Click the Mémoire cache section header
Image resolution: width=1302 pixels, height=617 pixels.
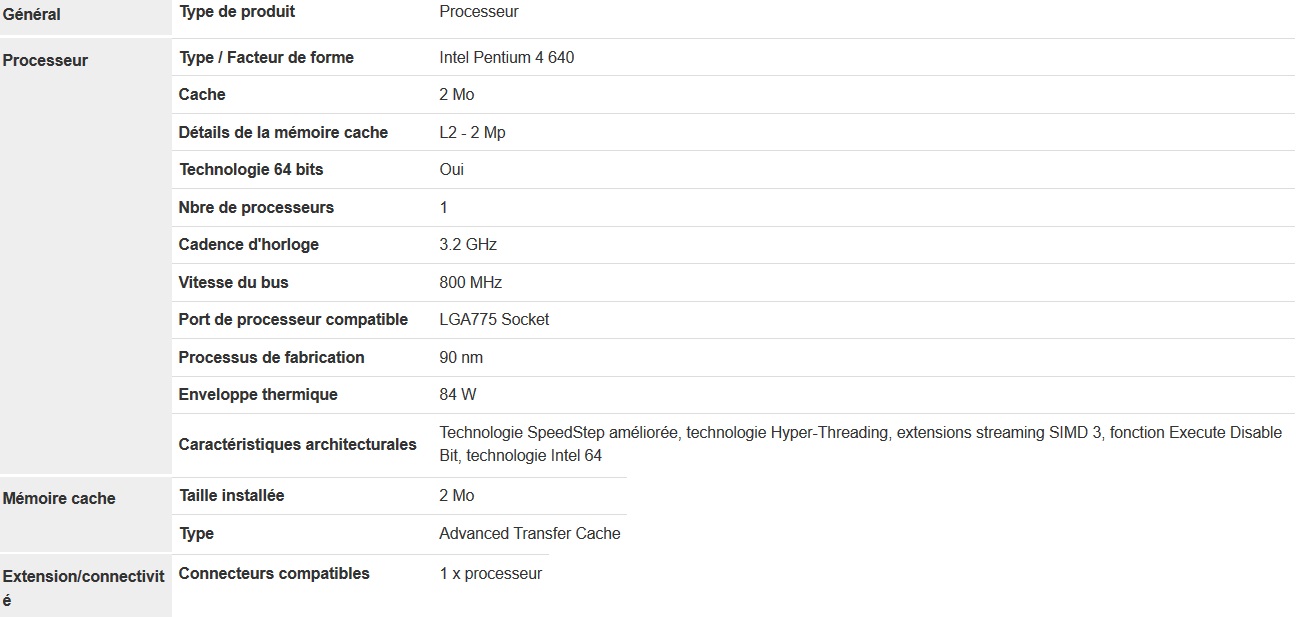[x=59, y=498]
